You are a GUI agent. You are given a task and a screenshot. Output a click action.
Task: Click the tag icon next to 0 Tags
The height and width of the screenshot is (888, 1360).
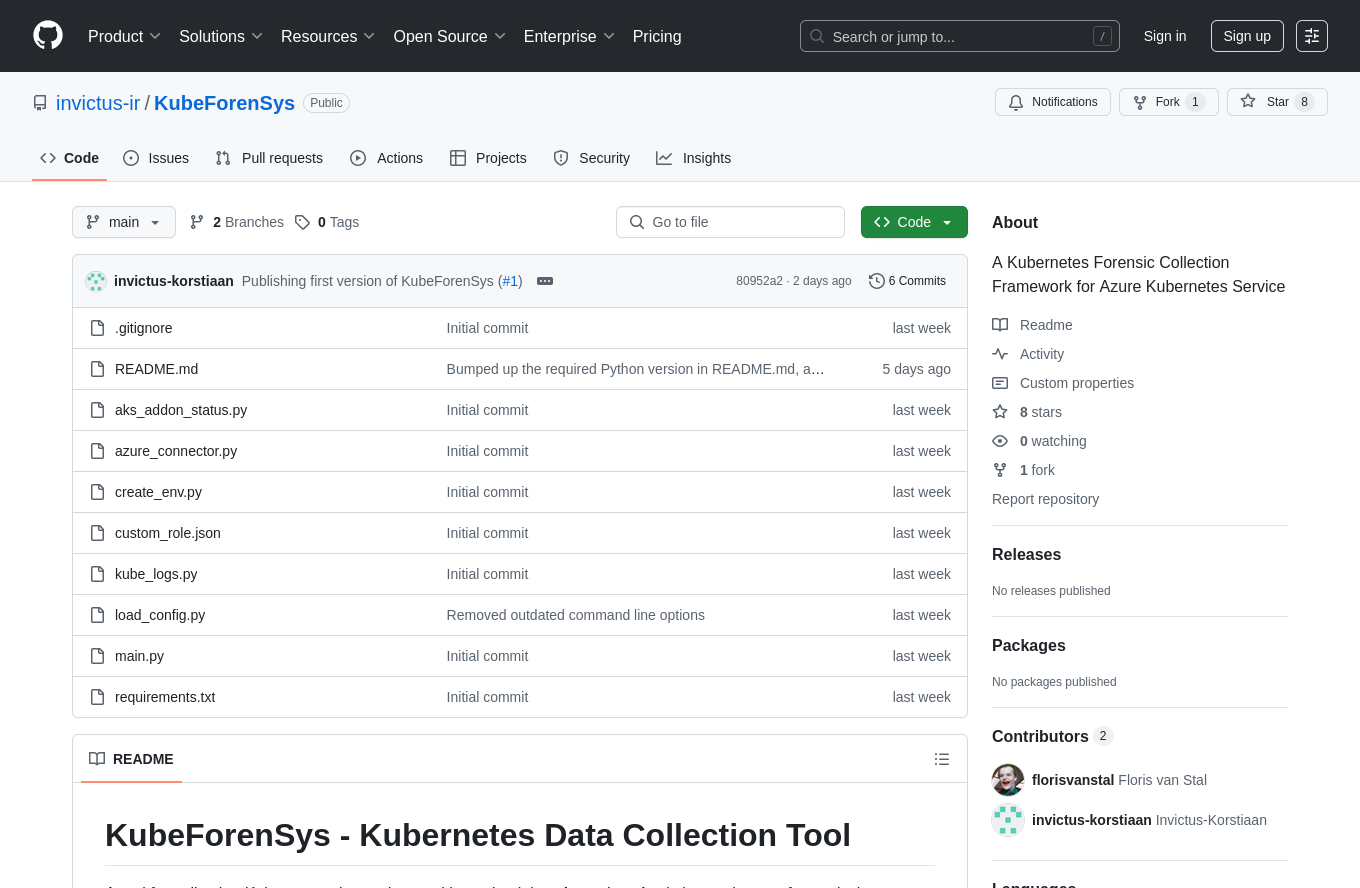point(302,222)
